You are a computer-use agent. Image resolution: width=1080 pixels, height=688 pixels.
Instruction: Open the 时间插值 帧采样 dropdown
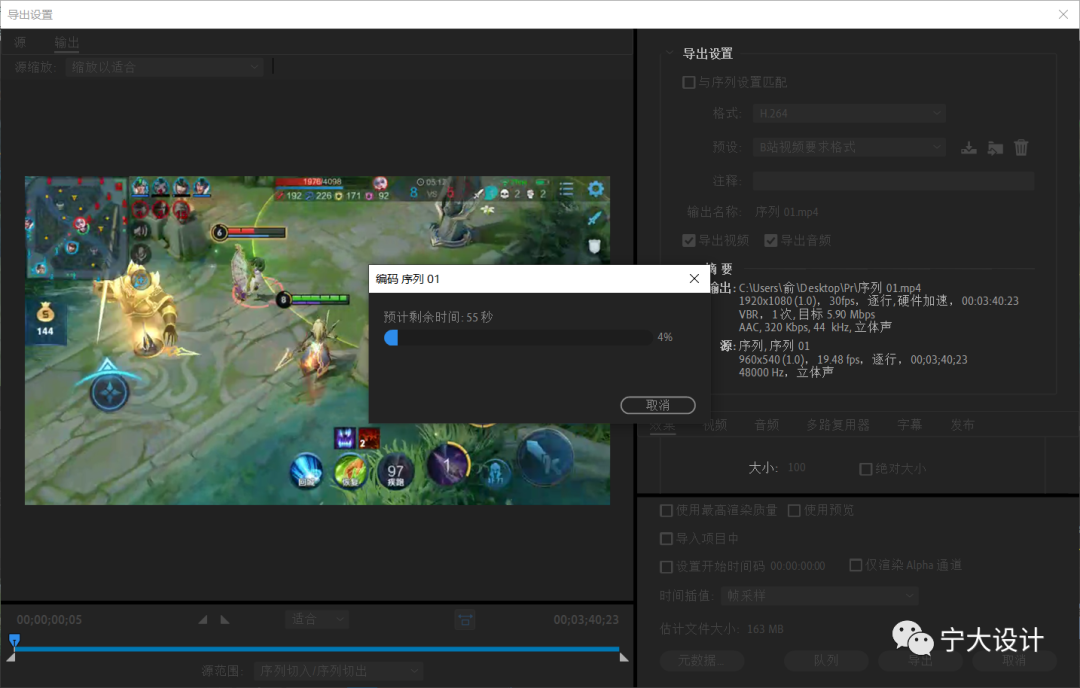point(820,595)
